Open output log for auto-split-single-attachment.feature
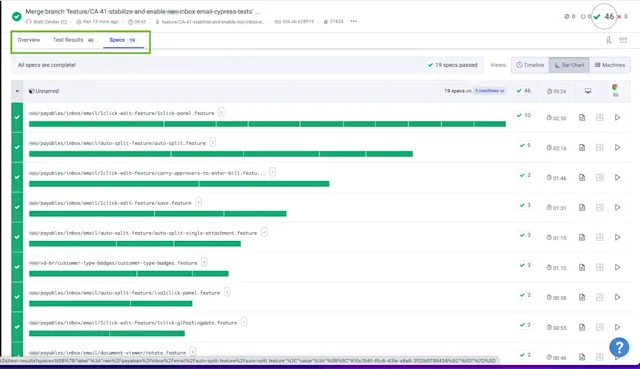 point(582,237)
